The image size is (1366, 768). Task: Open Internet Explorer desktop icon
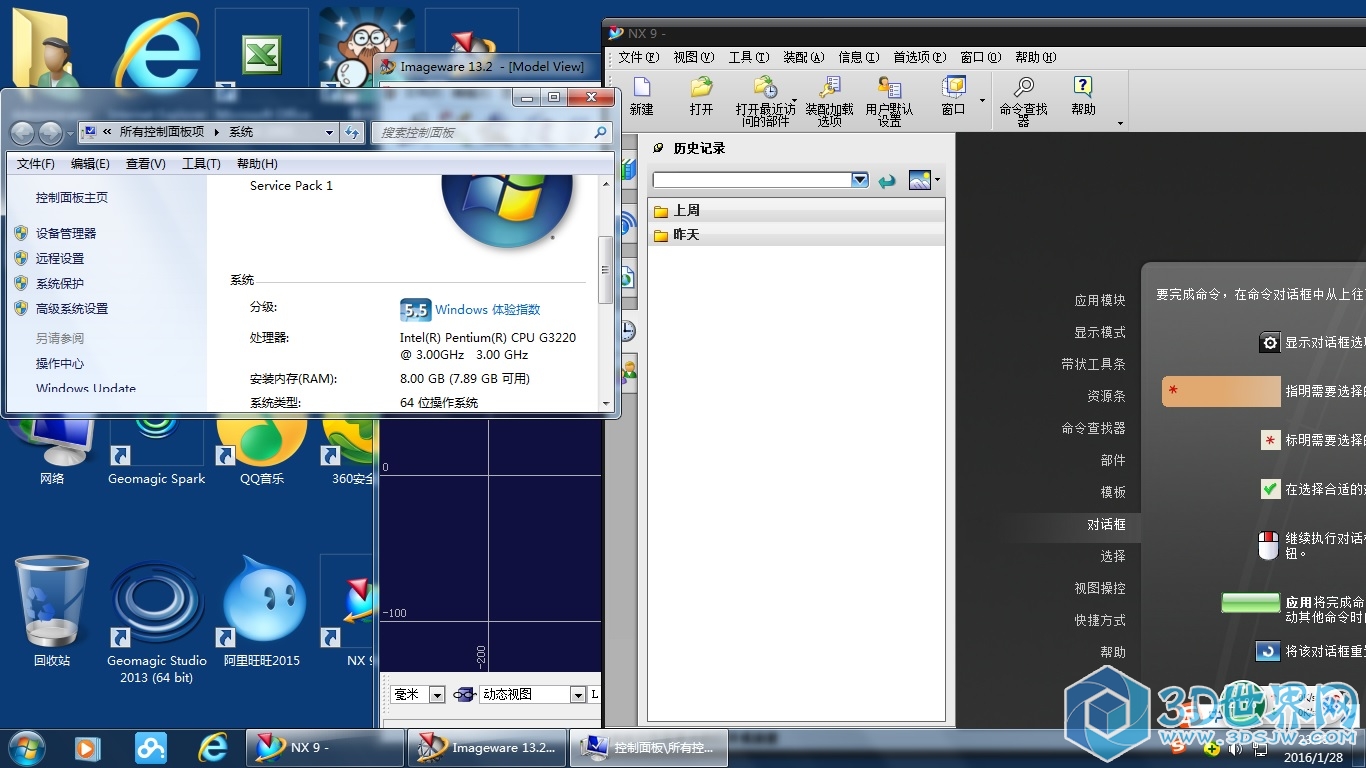(156, 50)
